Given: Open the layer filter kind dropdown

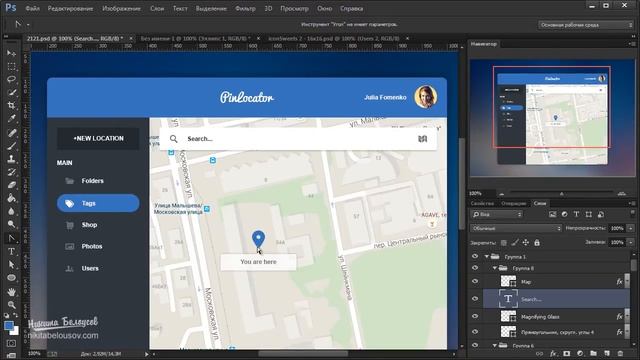Looking at the screenshot, I should [497, 214].
